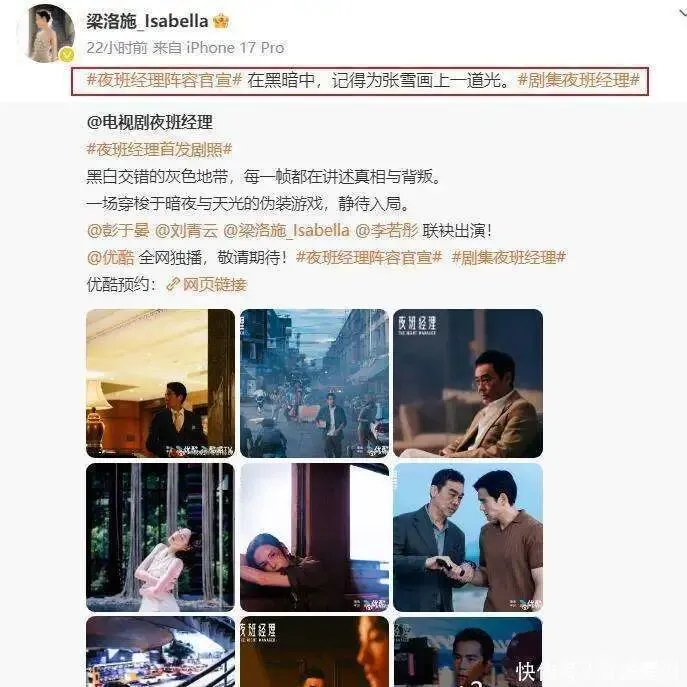Image resolution: width=687 pixels, height=687 pixels.
Task: Open woman resting head on arm thumbnail
Action: tap(315, 538)
